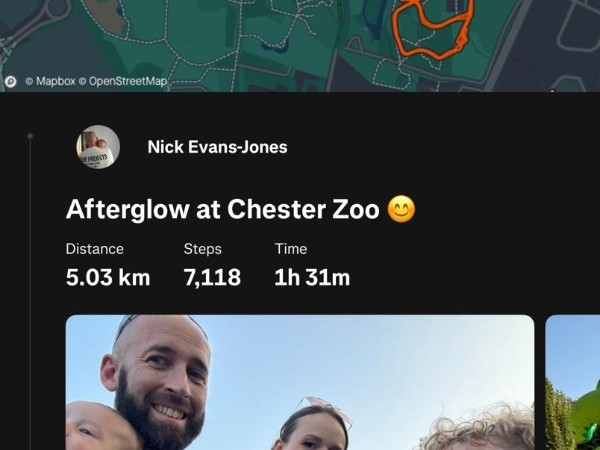This screenshot has height=450, width=600.
Task: Open the partially visible second photo
Action: [572, 382]
